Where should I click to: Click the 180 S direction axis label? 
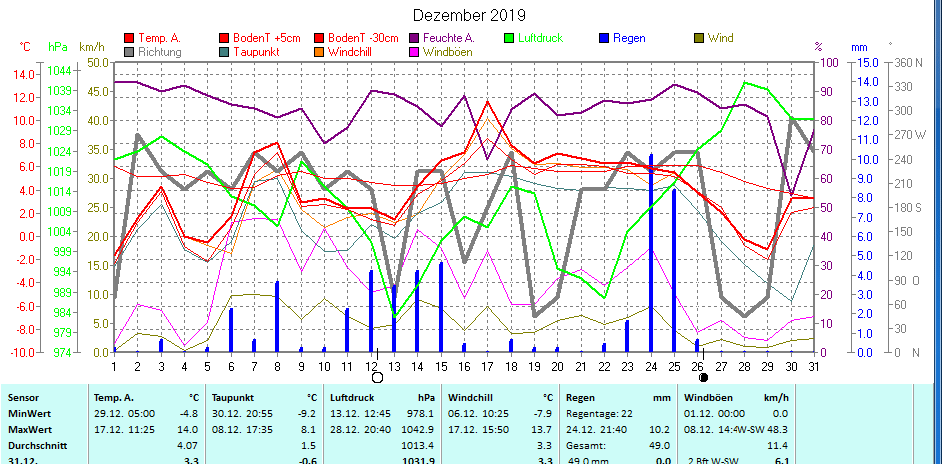(x=908, y=207)
